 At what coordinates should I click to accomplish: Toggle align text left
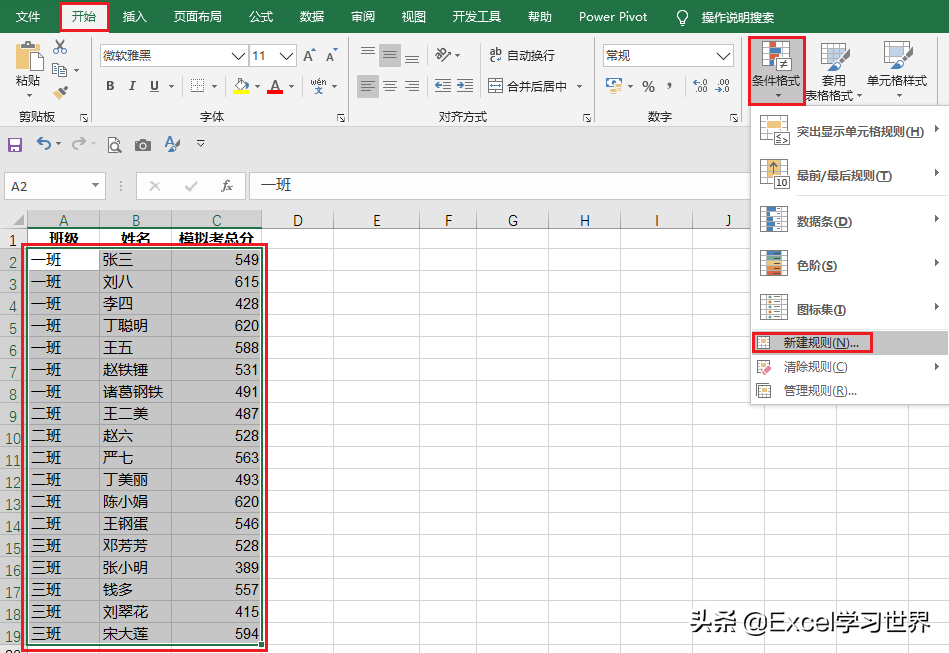click(x=367, y=86)
